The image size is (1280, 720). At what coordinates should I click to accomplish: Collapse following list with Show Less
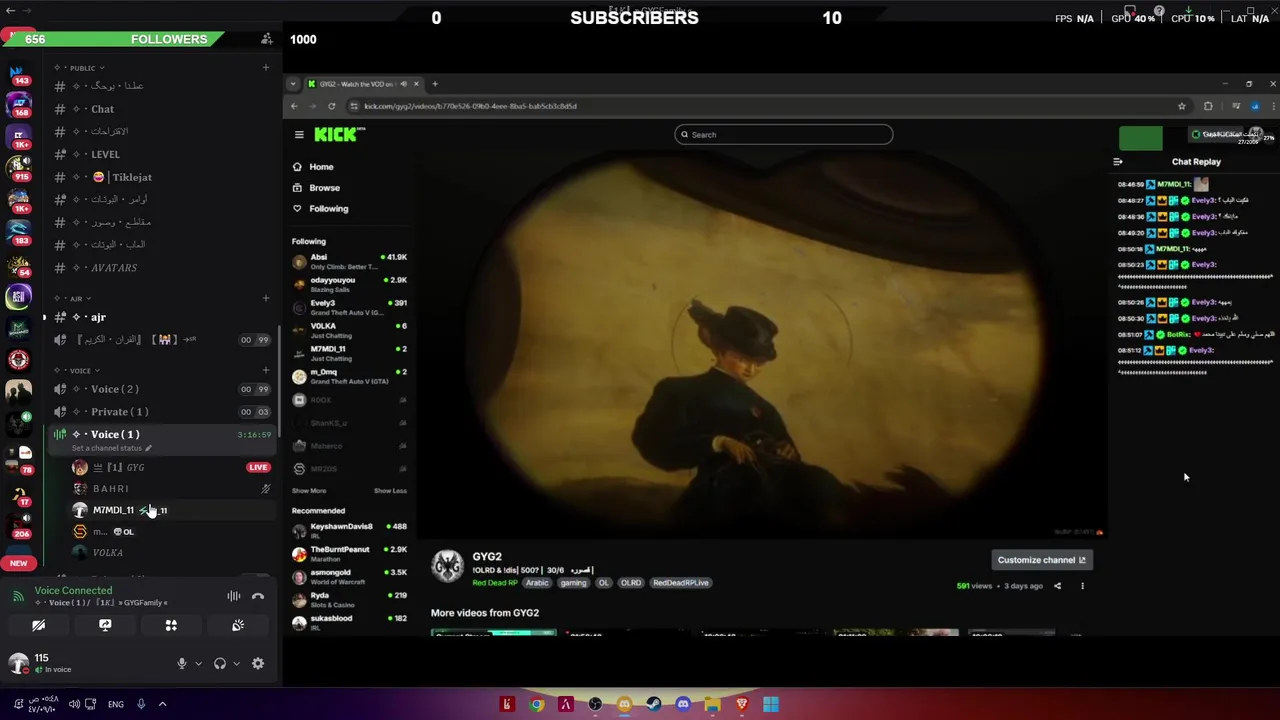pyautogui.click(x=390, y=491)
